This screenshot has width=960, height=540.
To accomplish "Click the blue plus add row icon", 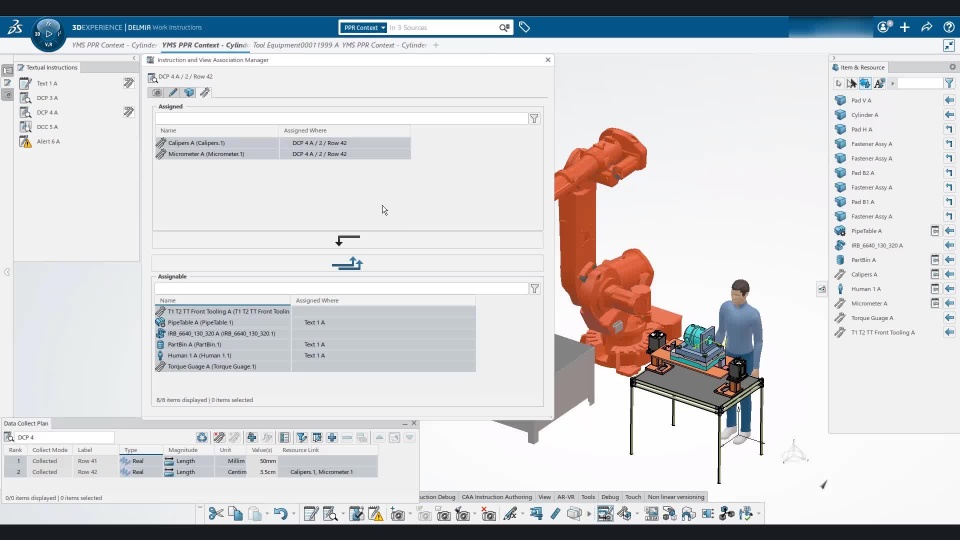I will (332, 437).
